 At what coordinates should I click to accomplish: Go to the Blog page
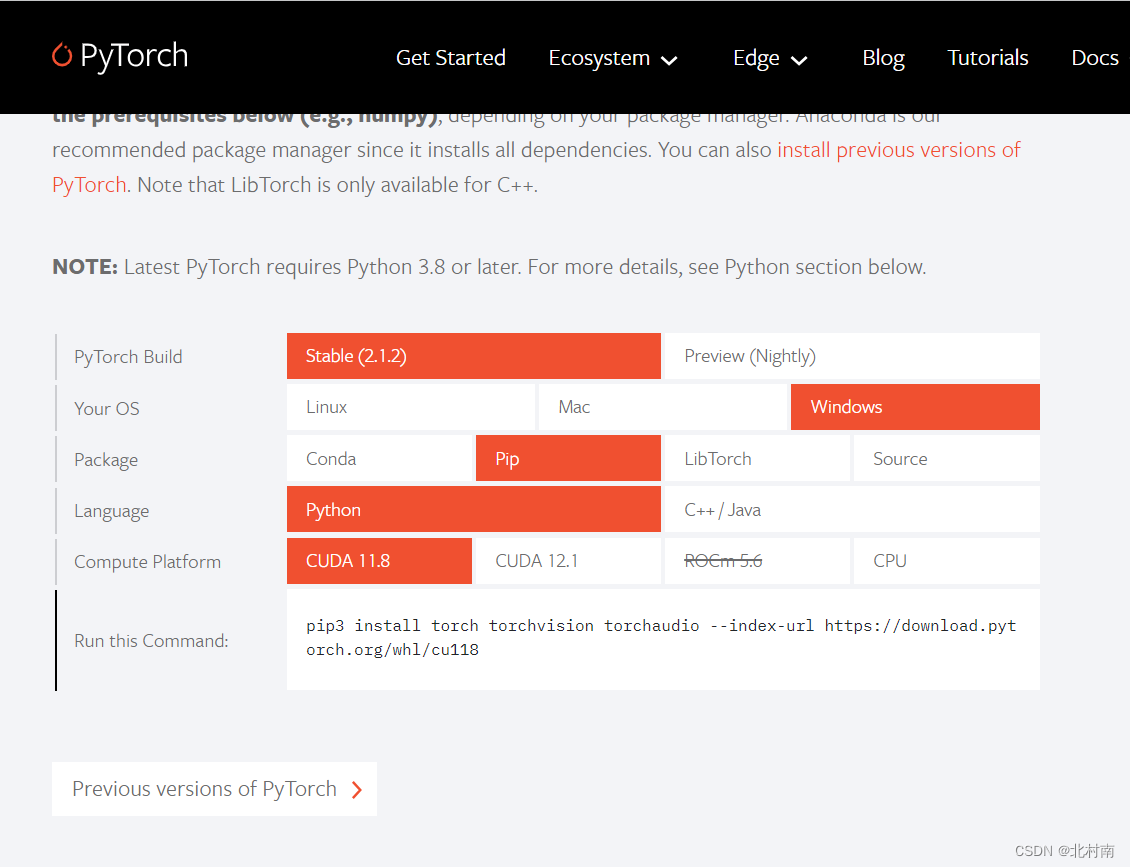[x=884, y=58]
